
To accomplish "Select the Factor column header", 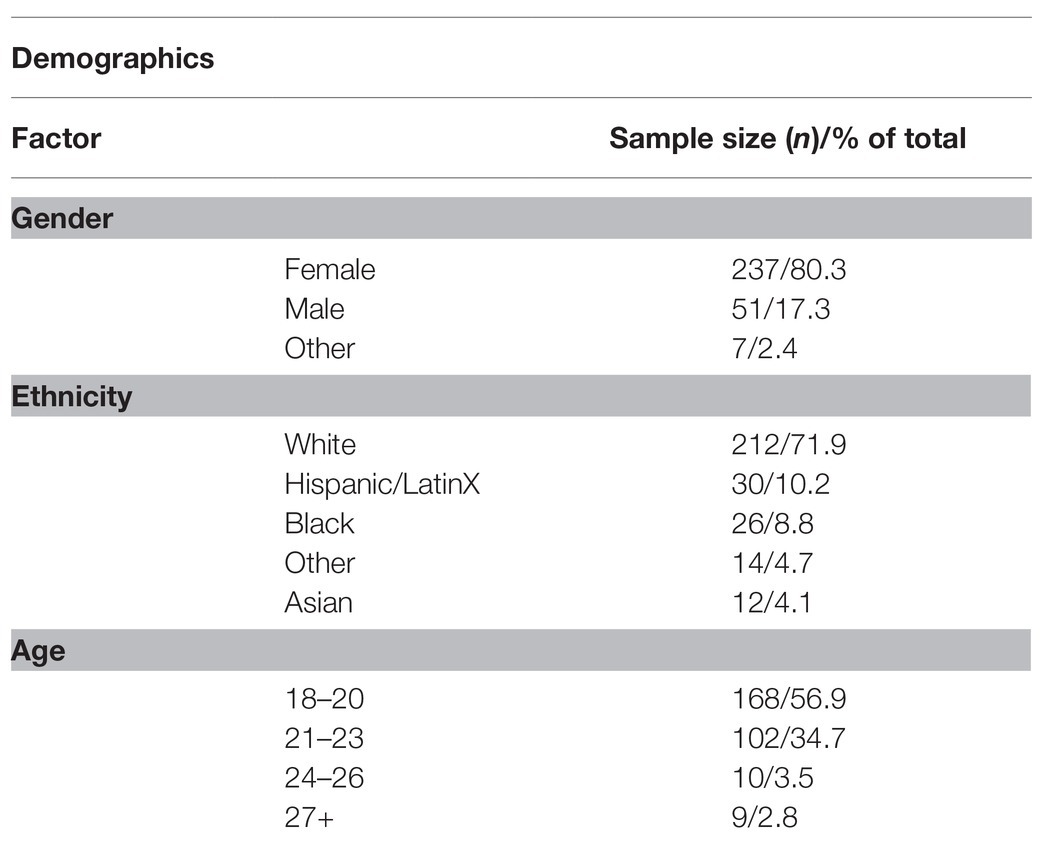I will [56, 138].
